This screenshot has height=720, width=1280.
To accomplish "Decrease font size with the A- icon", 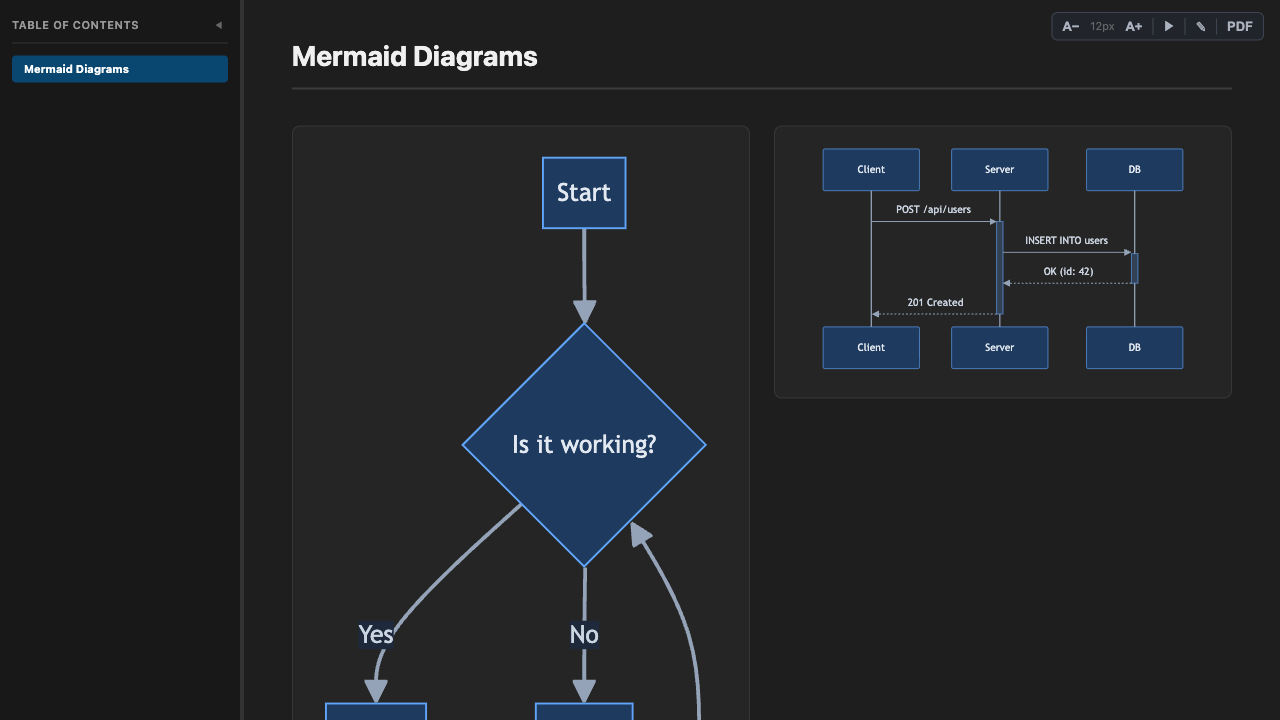I will point(1070,26).
